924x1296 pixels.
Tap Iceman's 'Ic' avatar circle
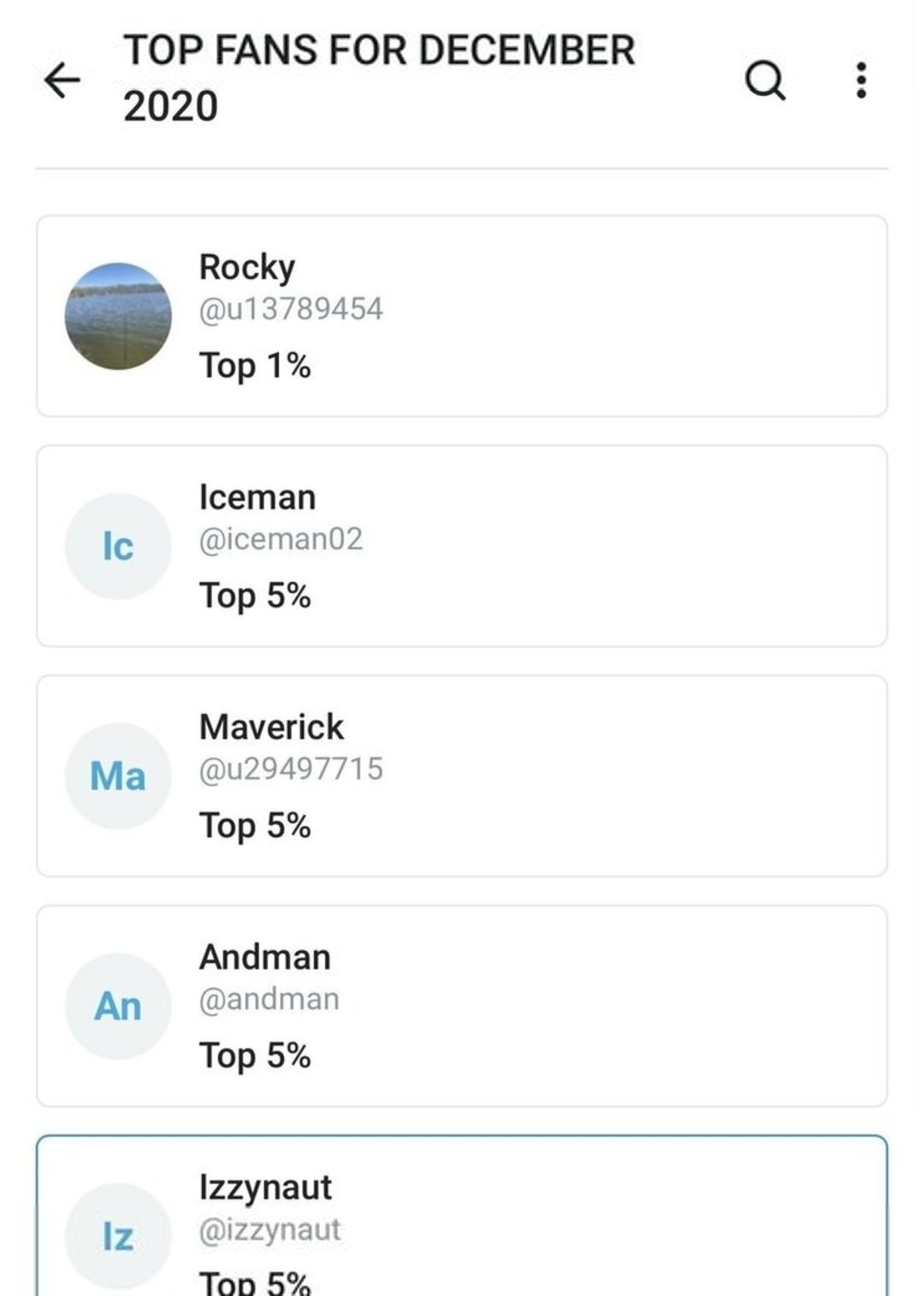coord(118,546)
